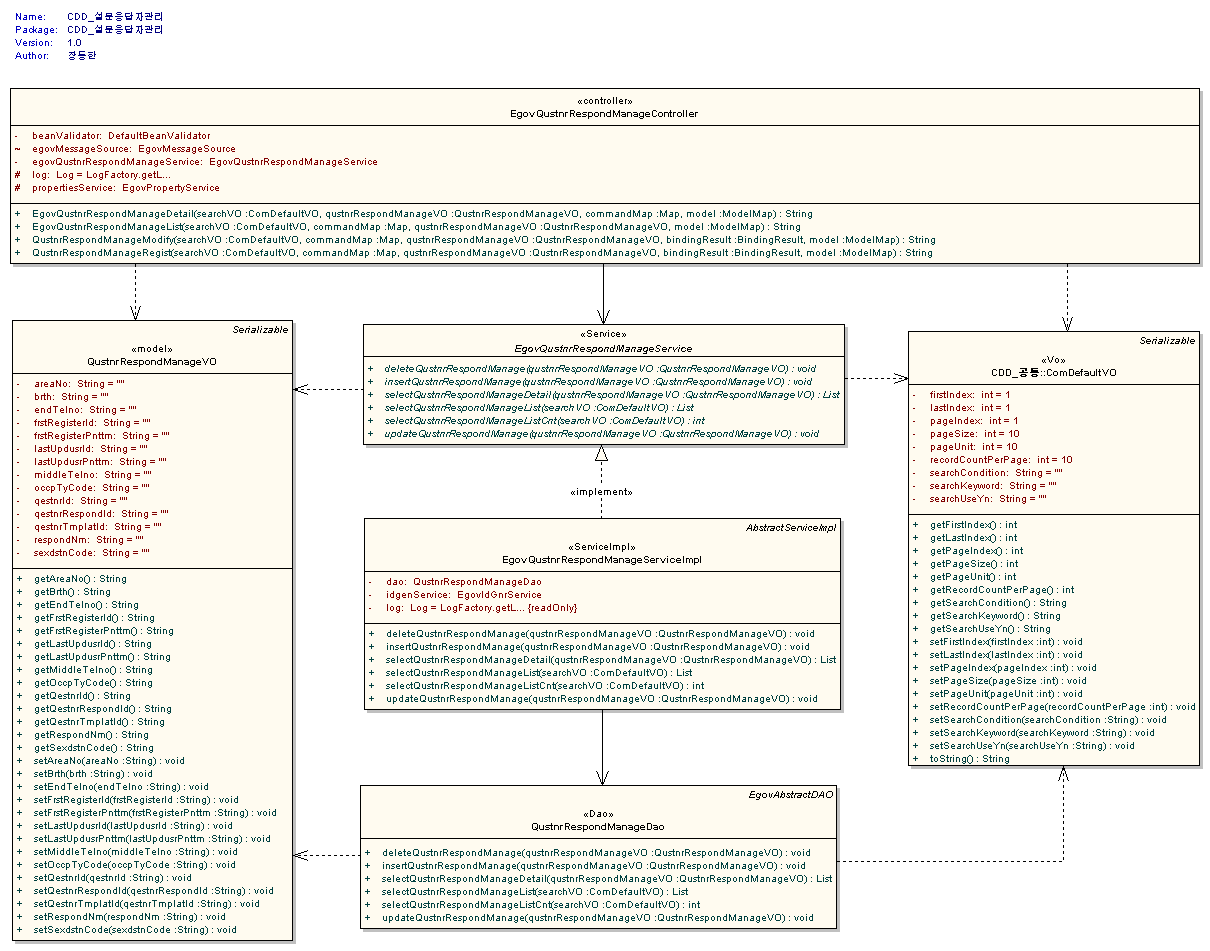The width and height of the screenshot is (1210, 951).
Task: Select the QustnrRespondManageVO model class name
Action: click(152, 361)
